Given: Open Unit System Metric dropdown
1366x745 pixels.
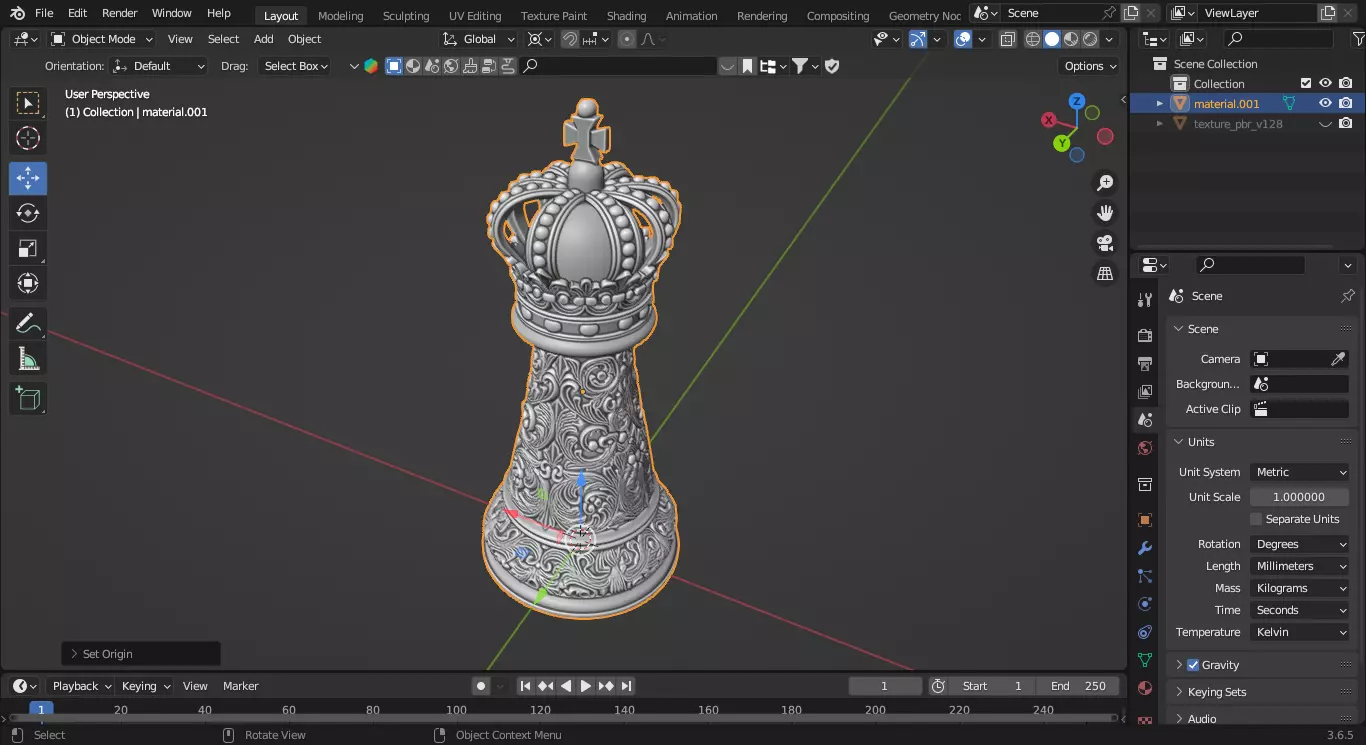Looking at the screenshot, I should 1299,472.
